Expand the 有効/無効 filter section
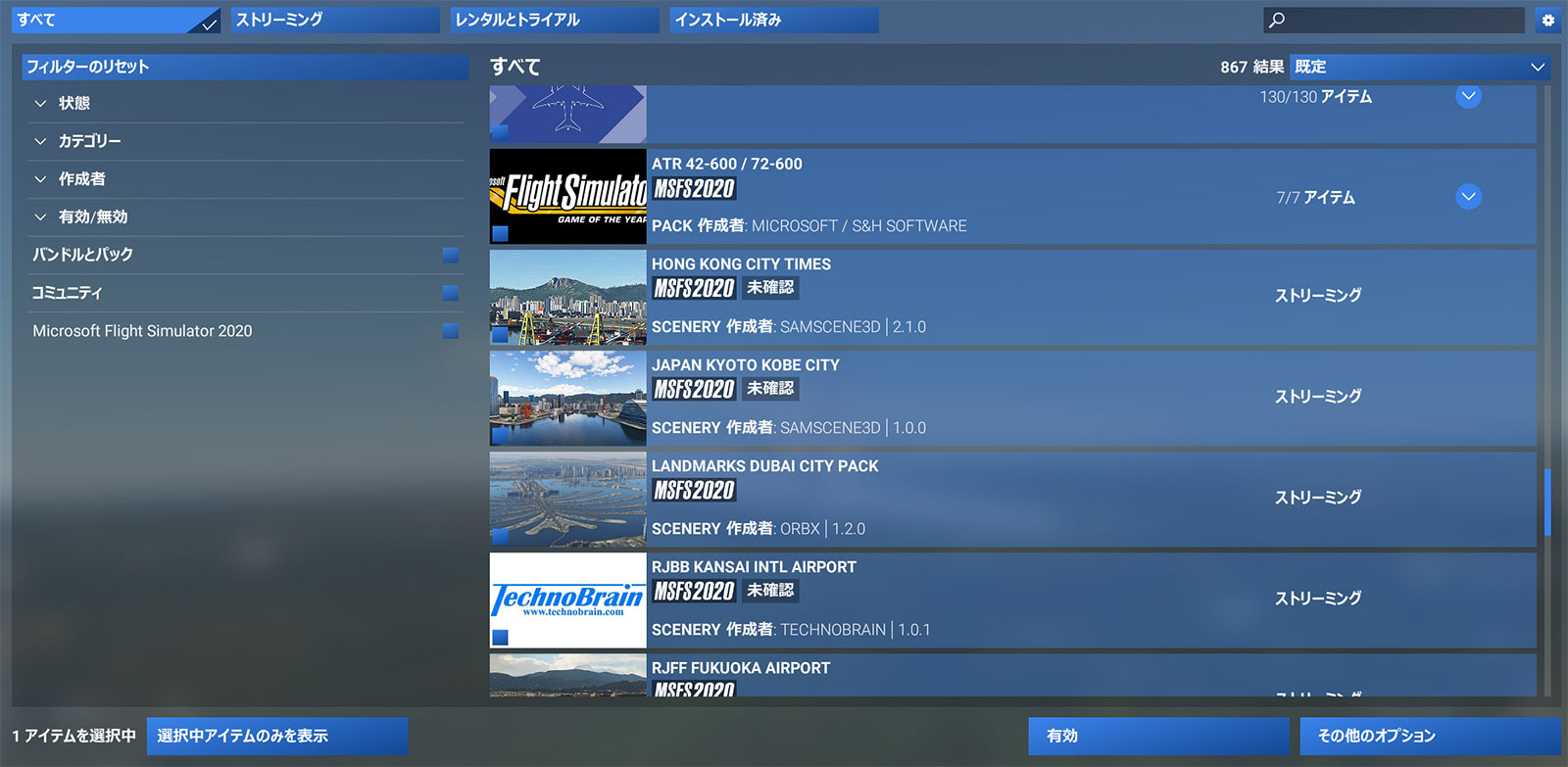1568x767 pixels. click(245, 216)
